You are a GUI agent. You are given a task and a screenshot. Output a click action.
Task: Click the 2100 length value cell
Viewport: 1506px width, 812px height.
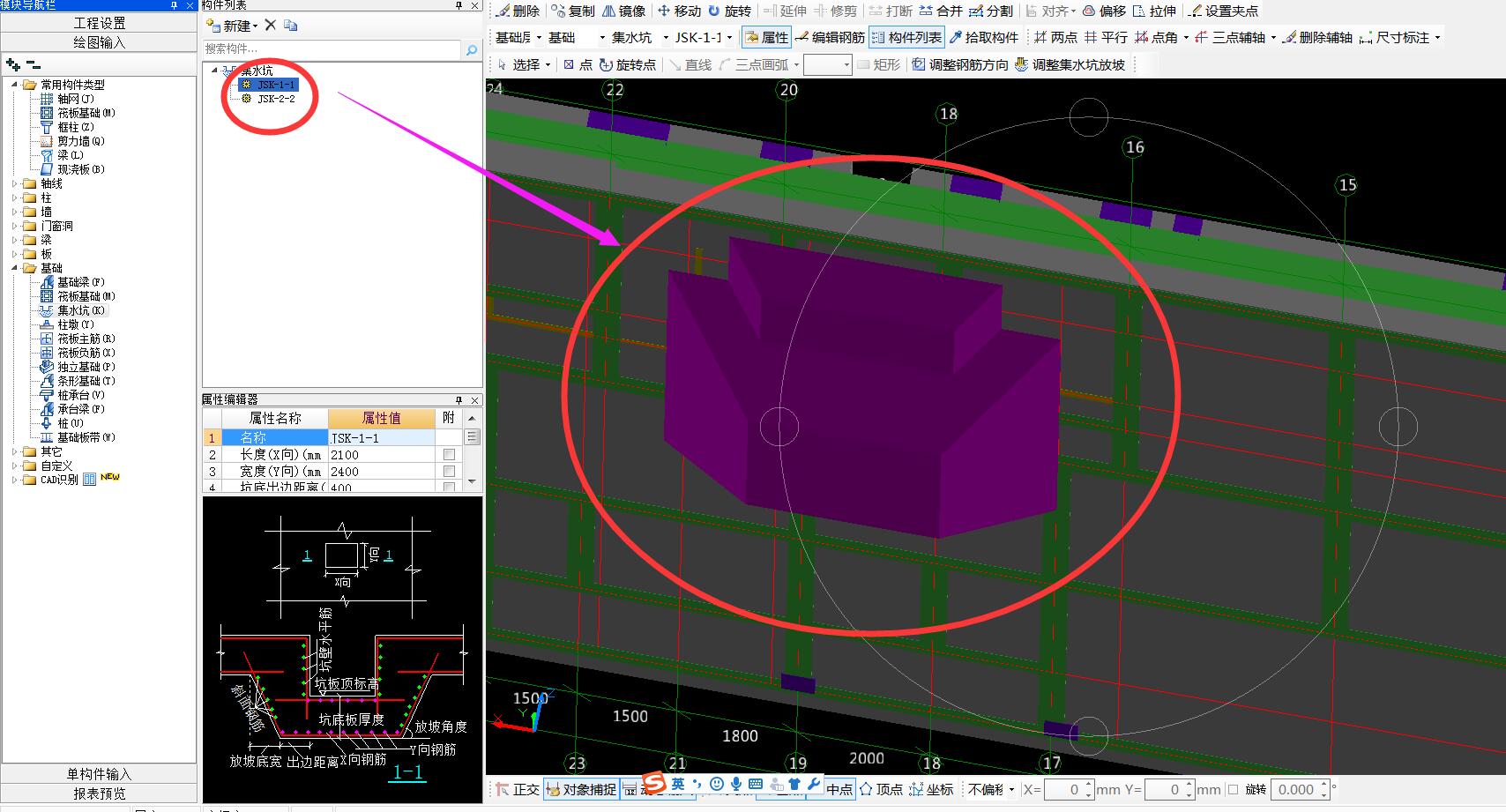381,455
